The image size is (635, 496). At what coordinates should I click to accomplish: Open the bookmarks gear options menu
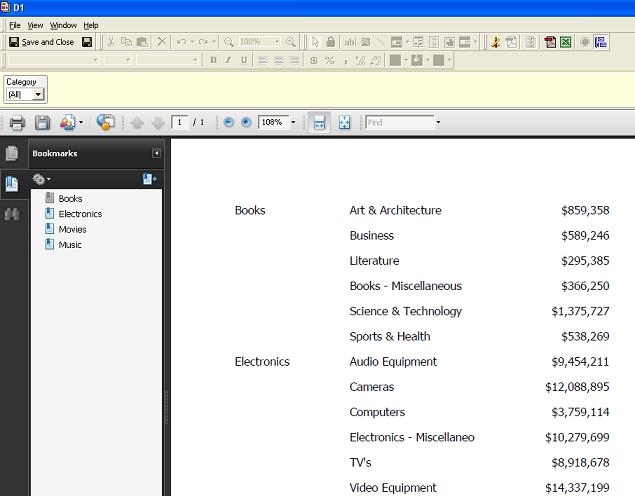[42, 179]
